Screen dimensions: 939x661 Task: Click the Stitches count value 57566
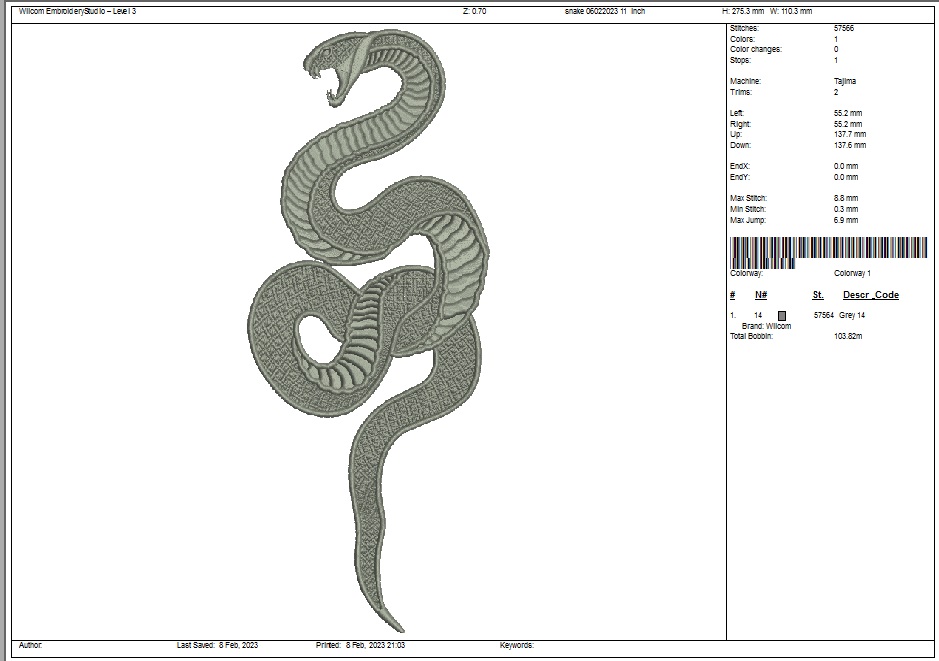[x=844, y=29]
